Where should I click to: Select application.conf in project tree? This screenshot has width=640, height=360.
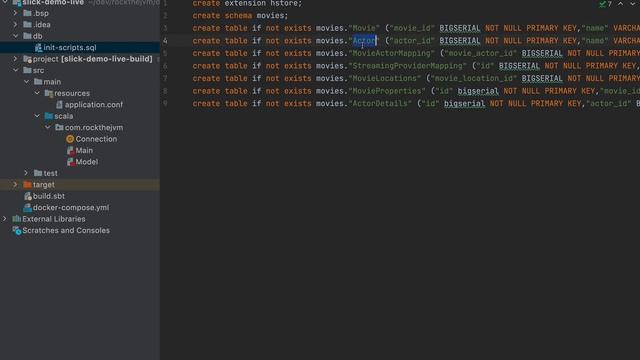pyautogui.click(x=93, y=104)
